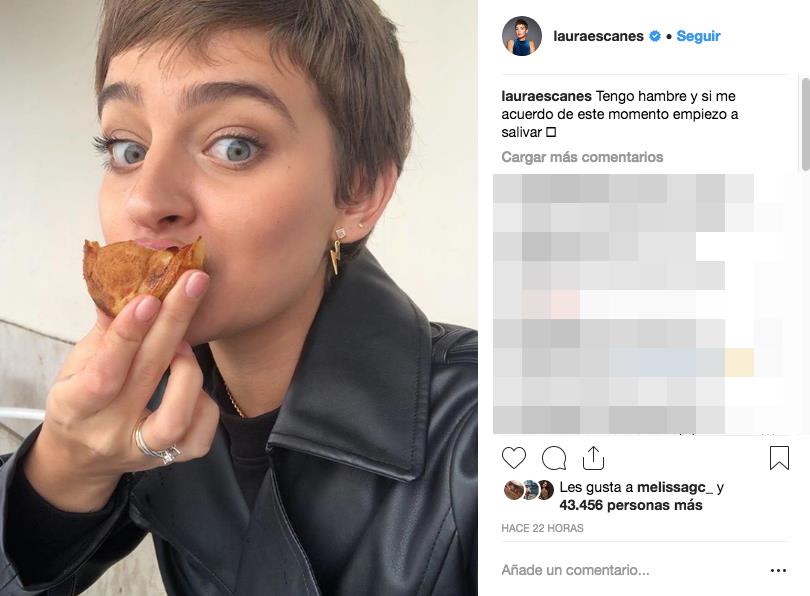810x596 pixels.
Task: Open melissagc_ profile from likes
Action: point(678,487)
